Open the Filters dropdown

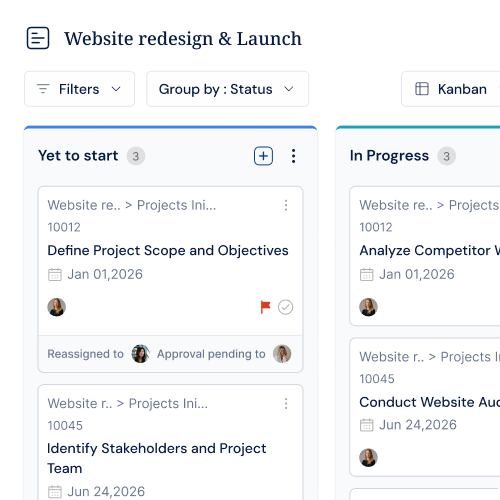[79, 89]
